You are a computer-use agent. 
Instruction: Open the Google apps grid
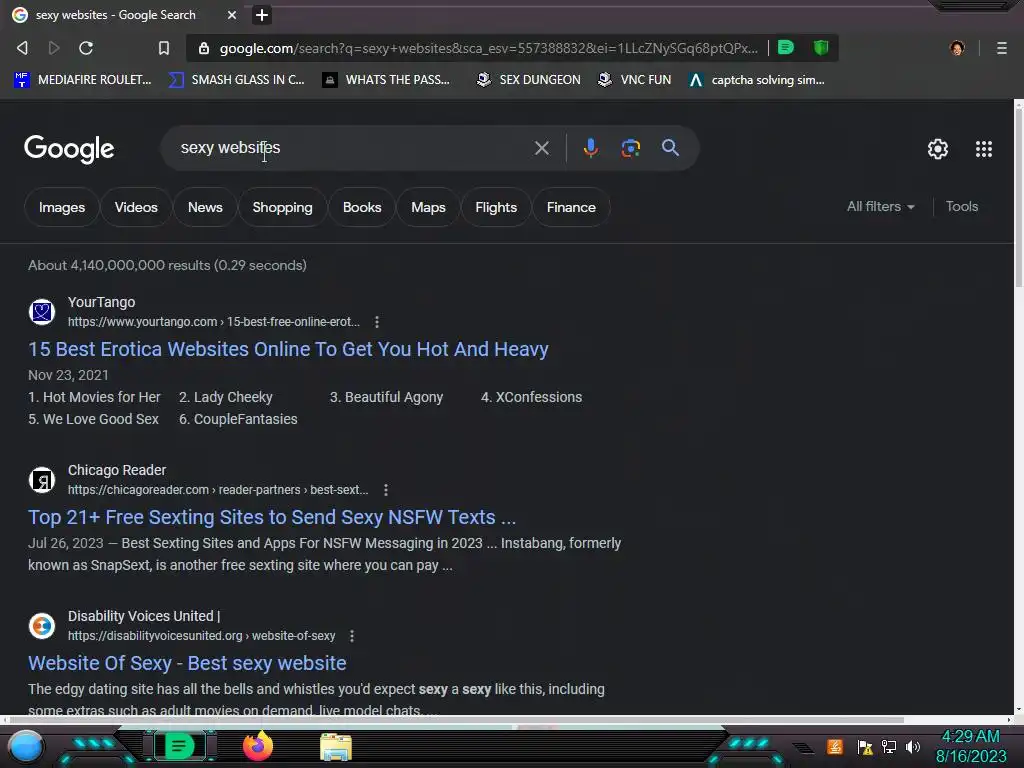coord(984,149)
